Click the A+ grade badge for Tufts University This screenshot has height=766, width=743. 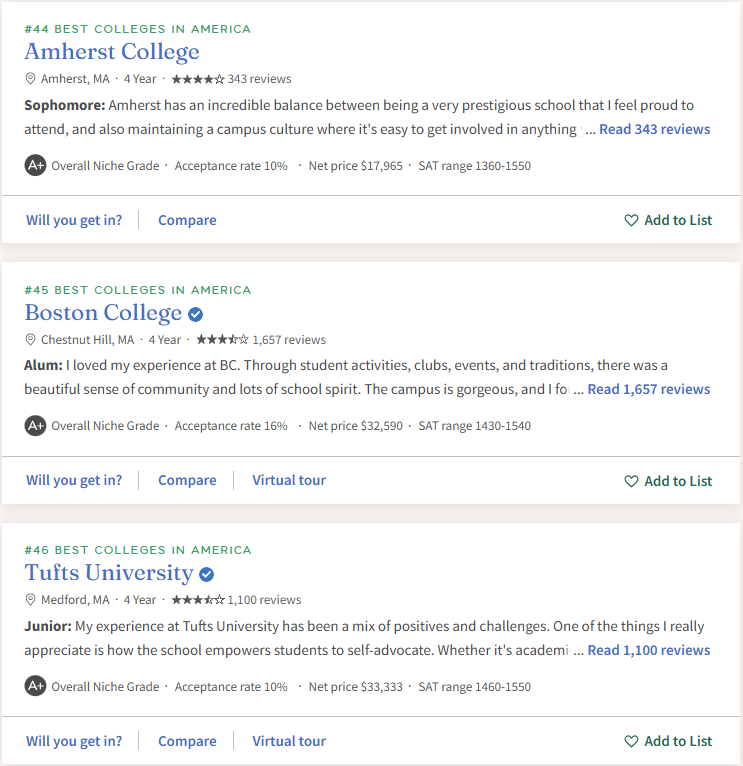pos(35,687)
